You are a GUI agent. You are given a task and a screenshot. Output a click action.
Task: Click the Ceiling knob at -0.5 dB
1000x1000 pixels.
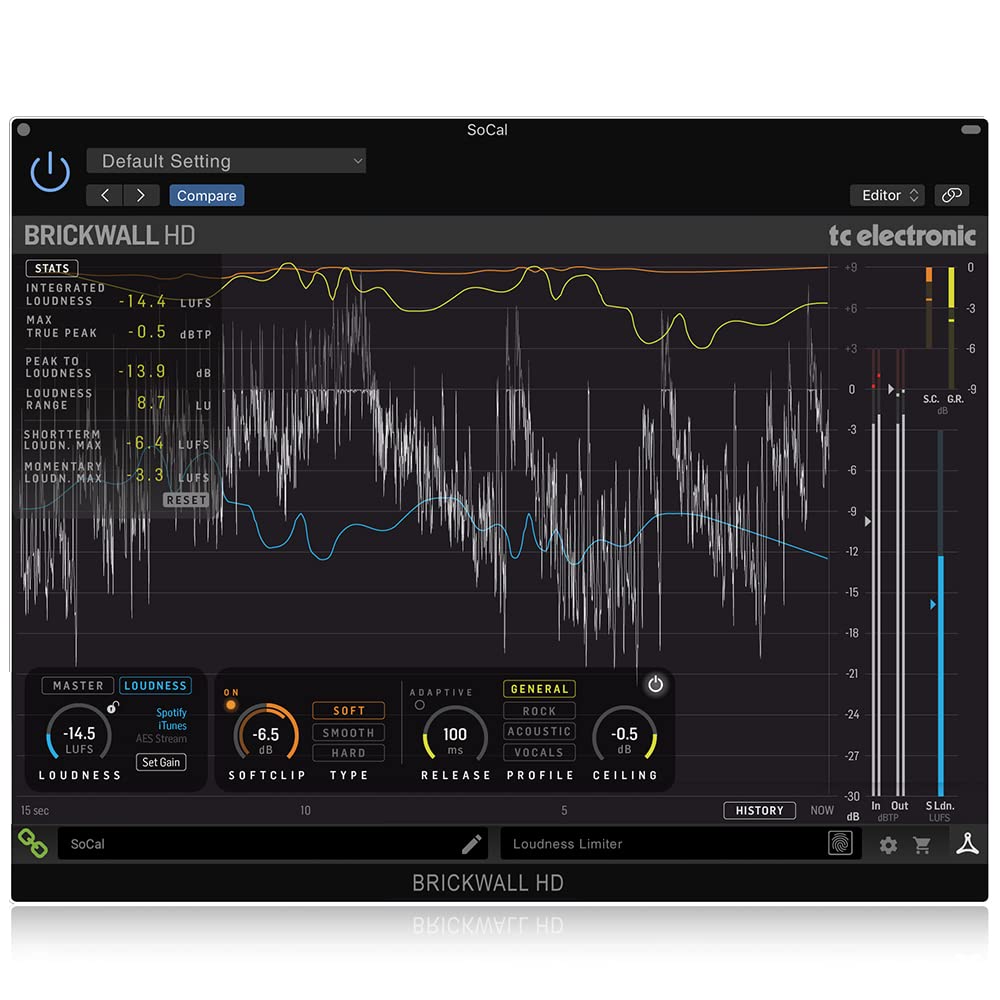point(624,735)
